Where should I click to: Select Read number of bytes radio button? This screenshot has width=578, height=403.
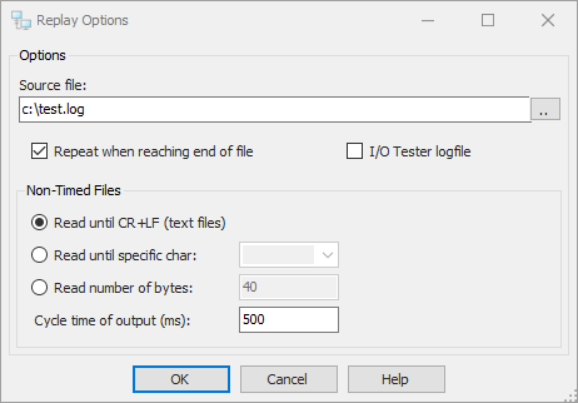(39, 287)
